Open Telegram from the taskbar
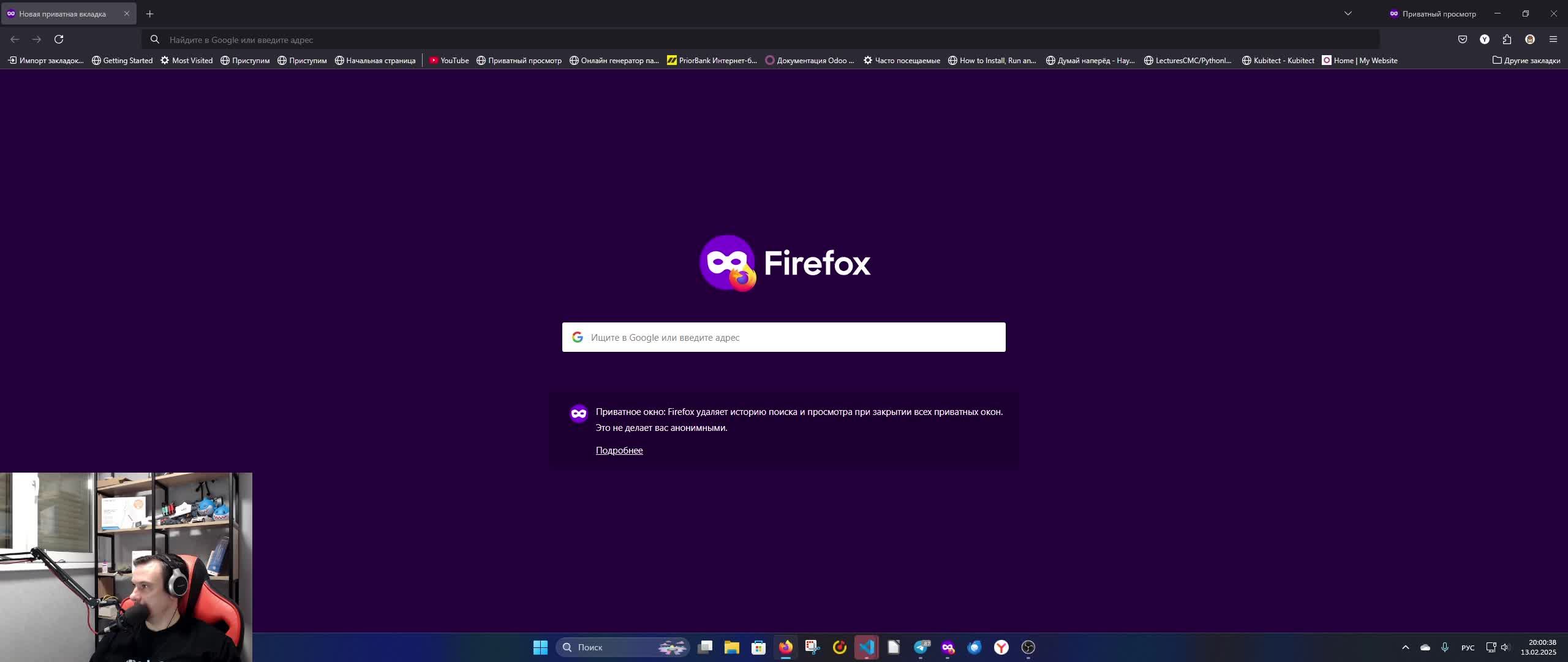The image size is (1568, 662). [921, 647]
